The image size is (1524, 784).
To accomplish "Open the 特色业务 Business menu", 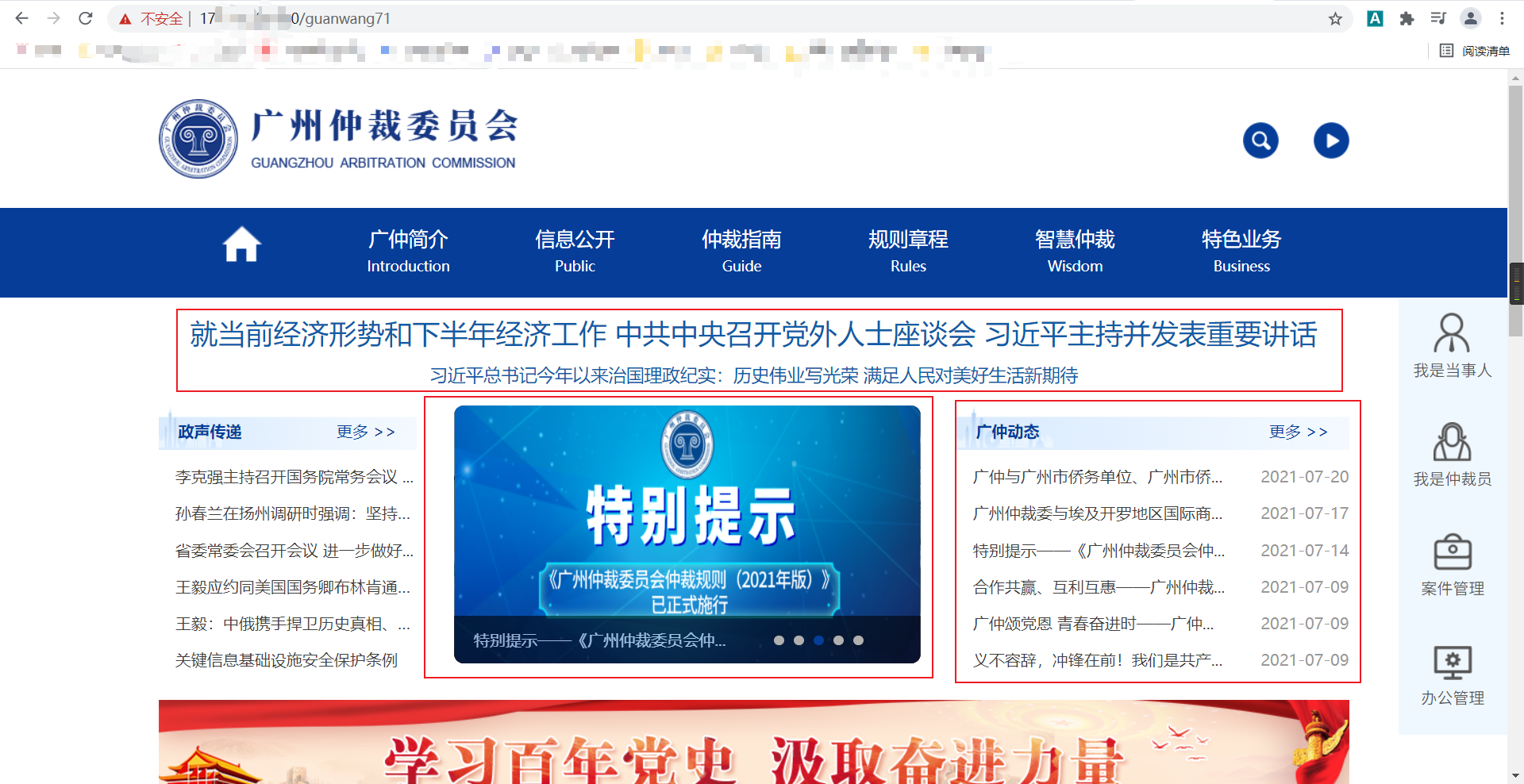I will point(1241,251).
